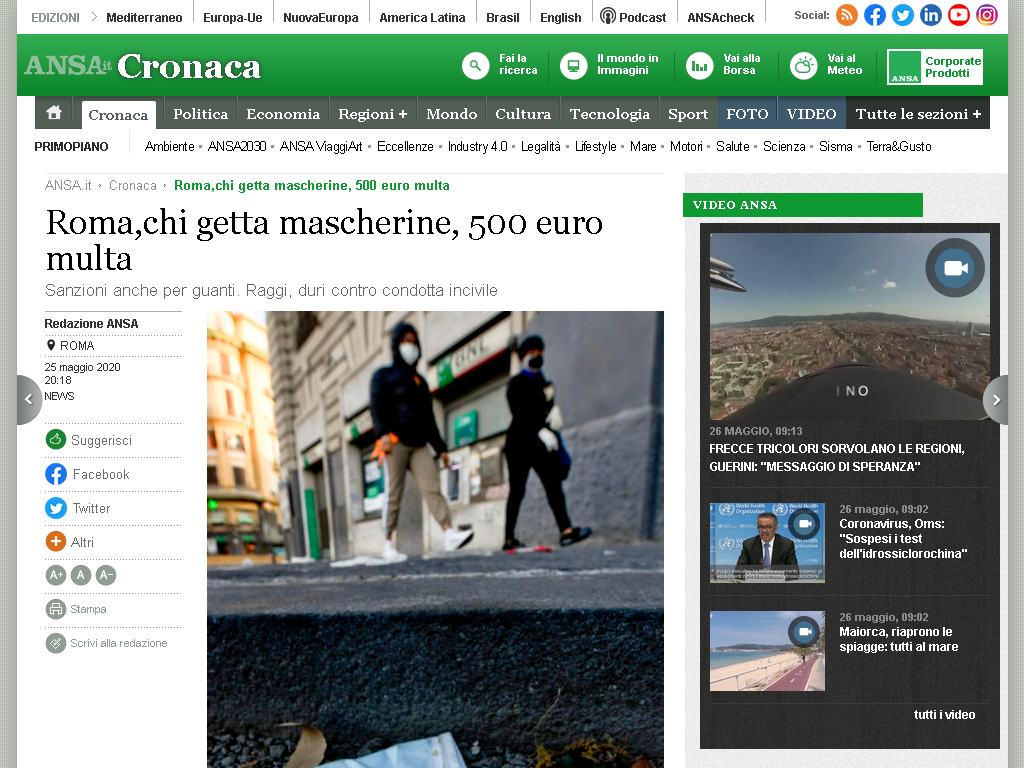The image size is (1024, 768).
Task: Click the Altri plus icon
Action: pyautogui.click(x=56, y=541)
